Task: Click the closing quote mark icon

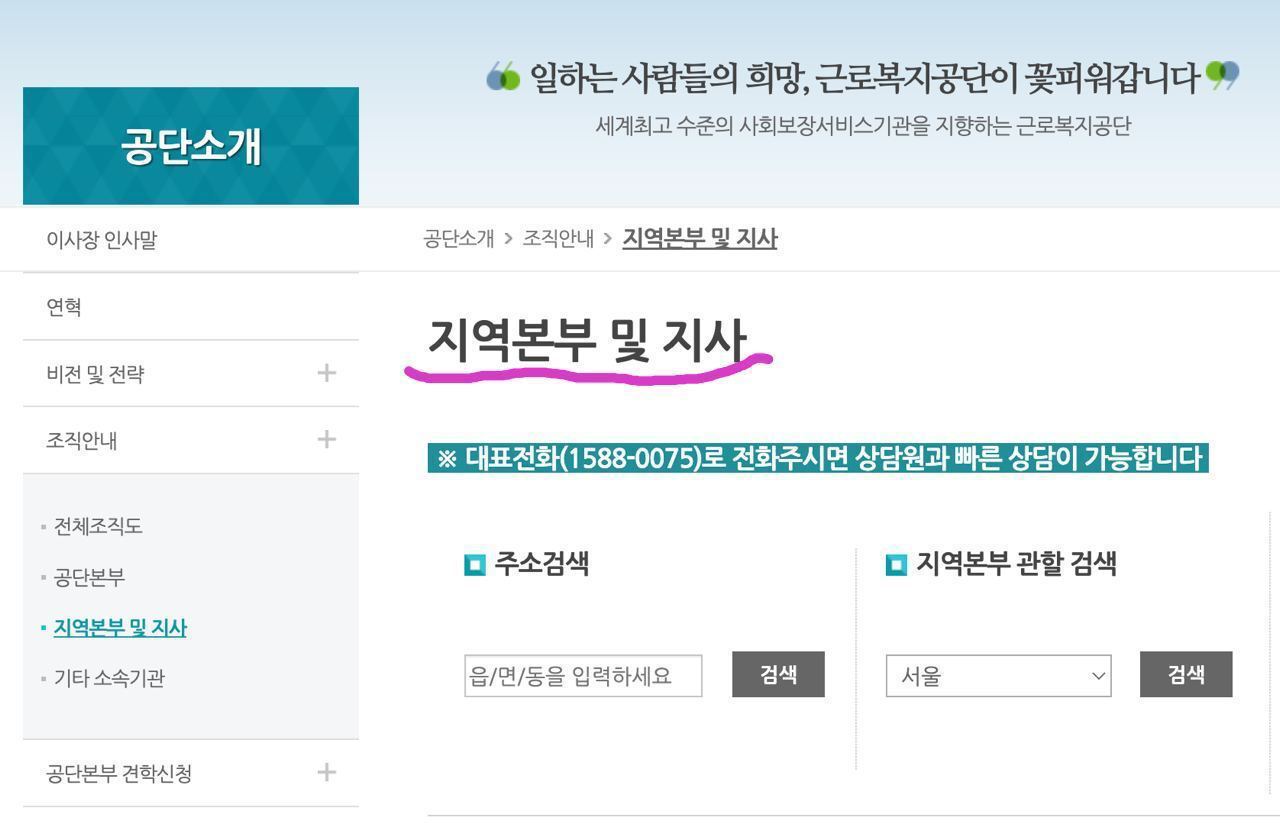Action: [1223, 76]
